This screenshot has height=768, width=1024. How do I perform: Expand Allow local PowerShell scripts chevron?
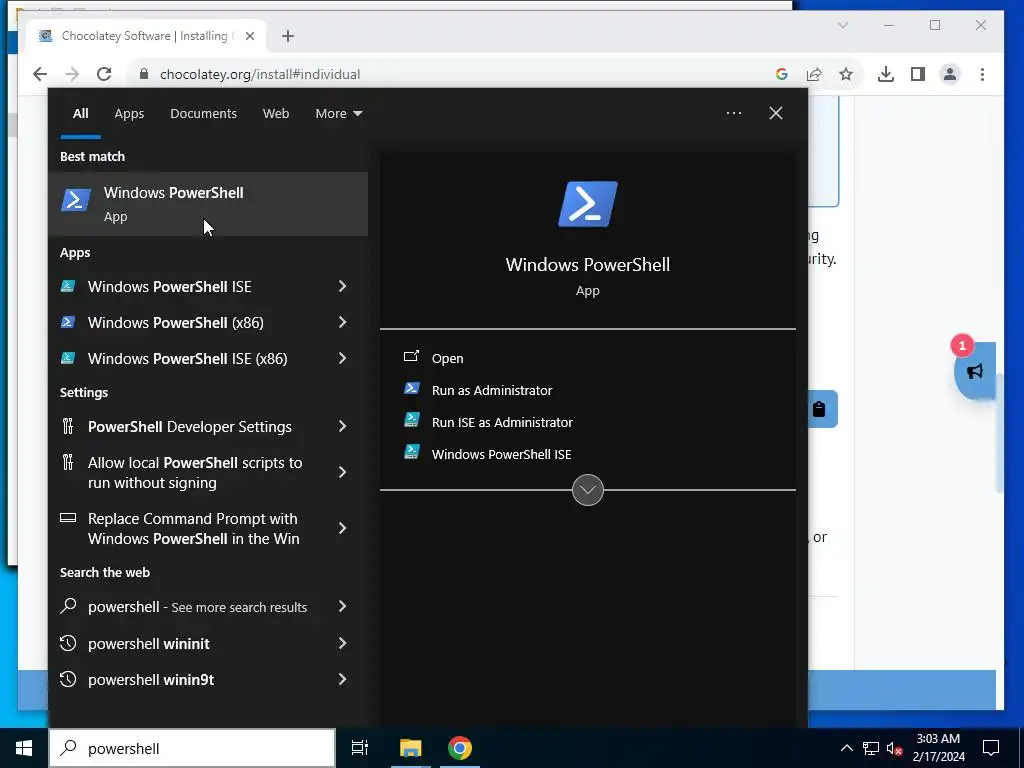pyautogui.click(x=342, y=472)
